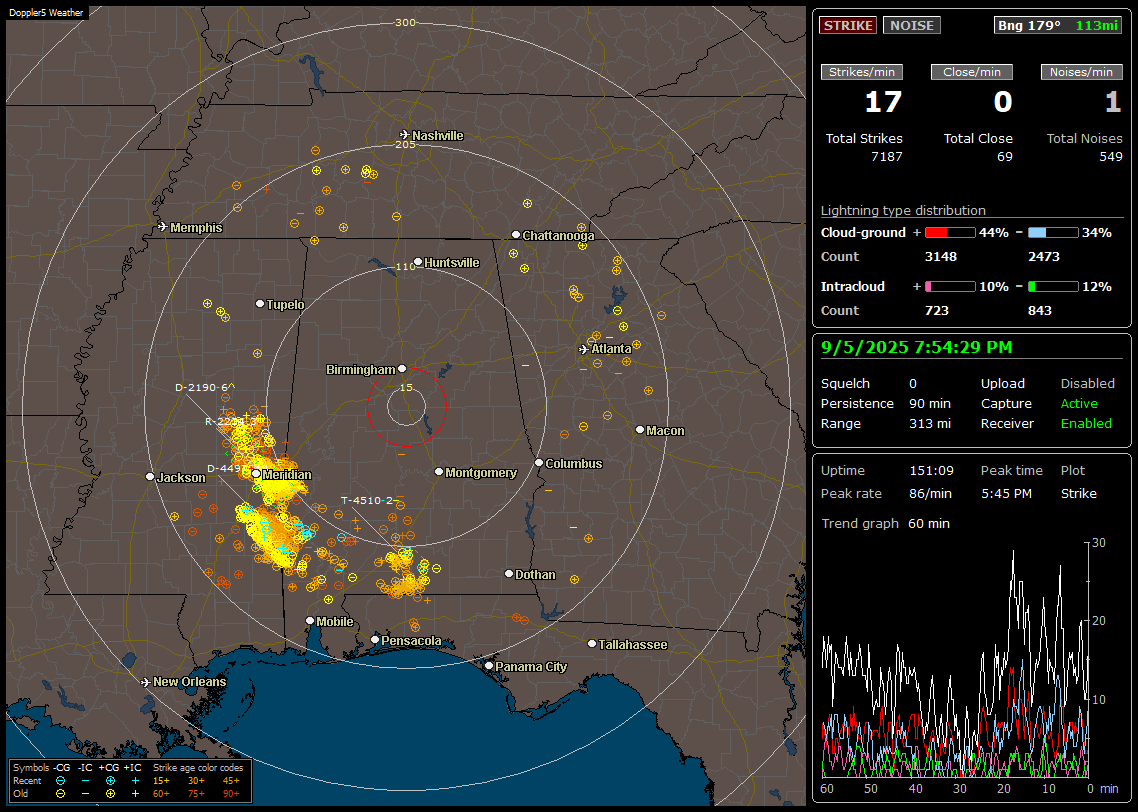
Task: Click the Total Strikes value 7187
Action: pos(886,157)
